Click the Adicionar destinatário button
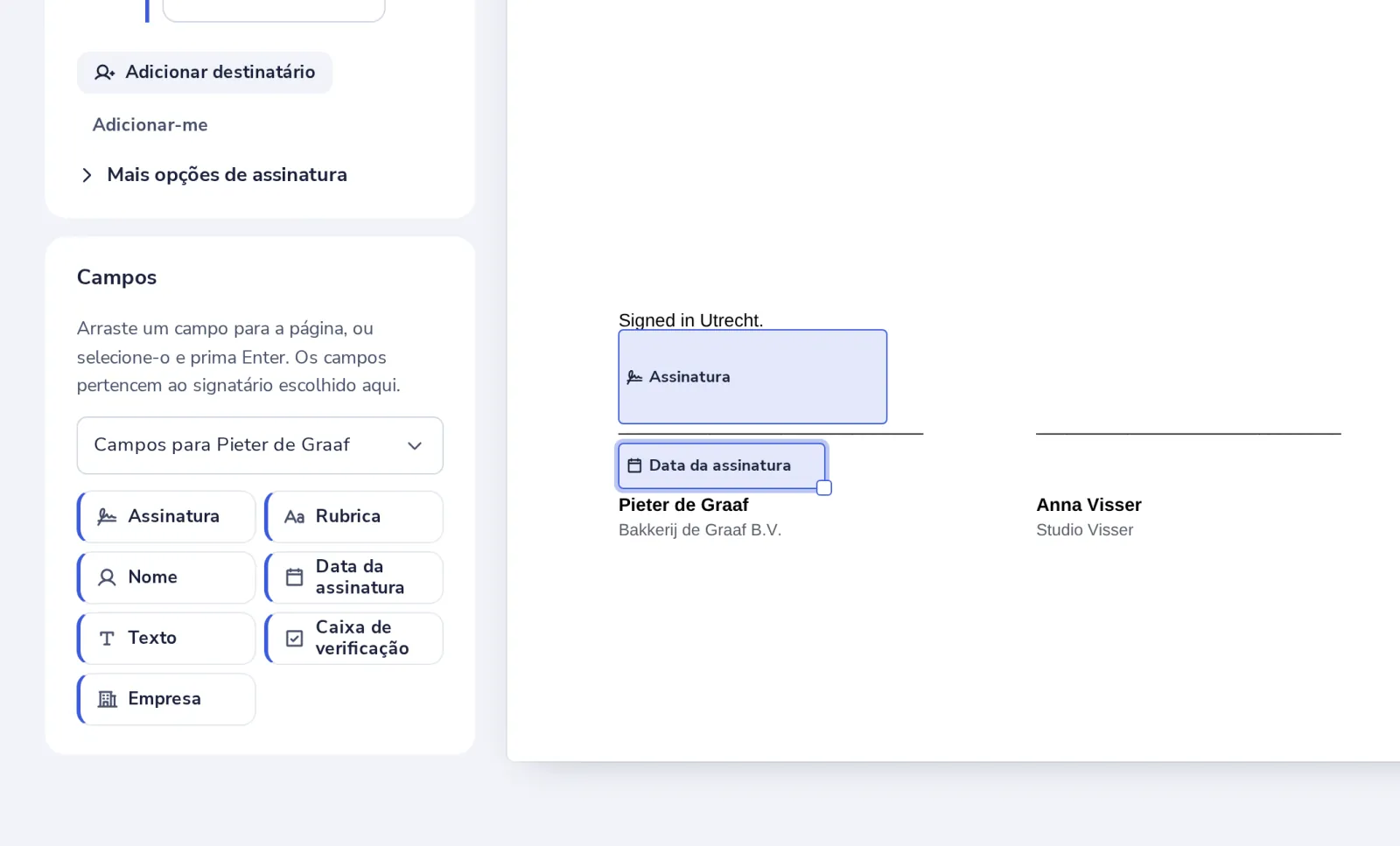 [205, 73]
